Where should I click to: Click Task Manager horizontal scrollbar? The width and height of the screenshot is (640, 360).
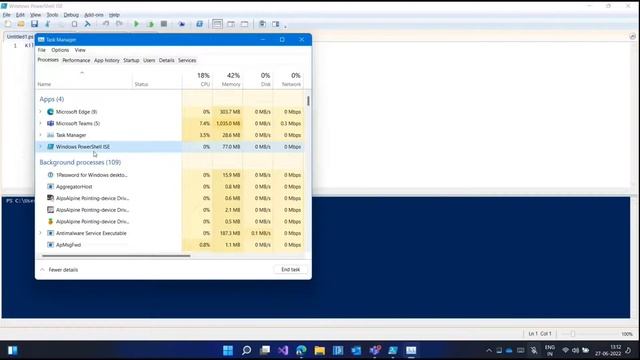coord(116,256)
